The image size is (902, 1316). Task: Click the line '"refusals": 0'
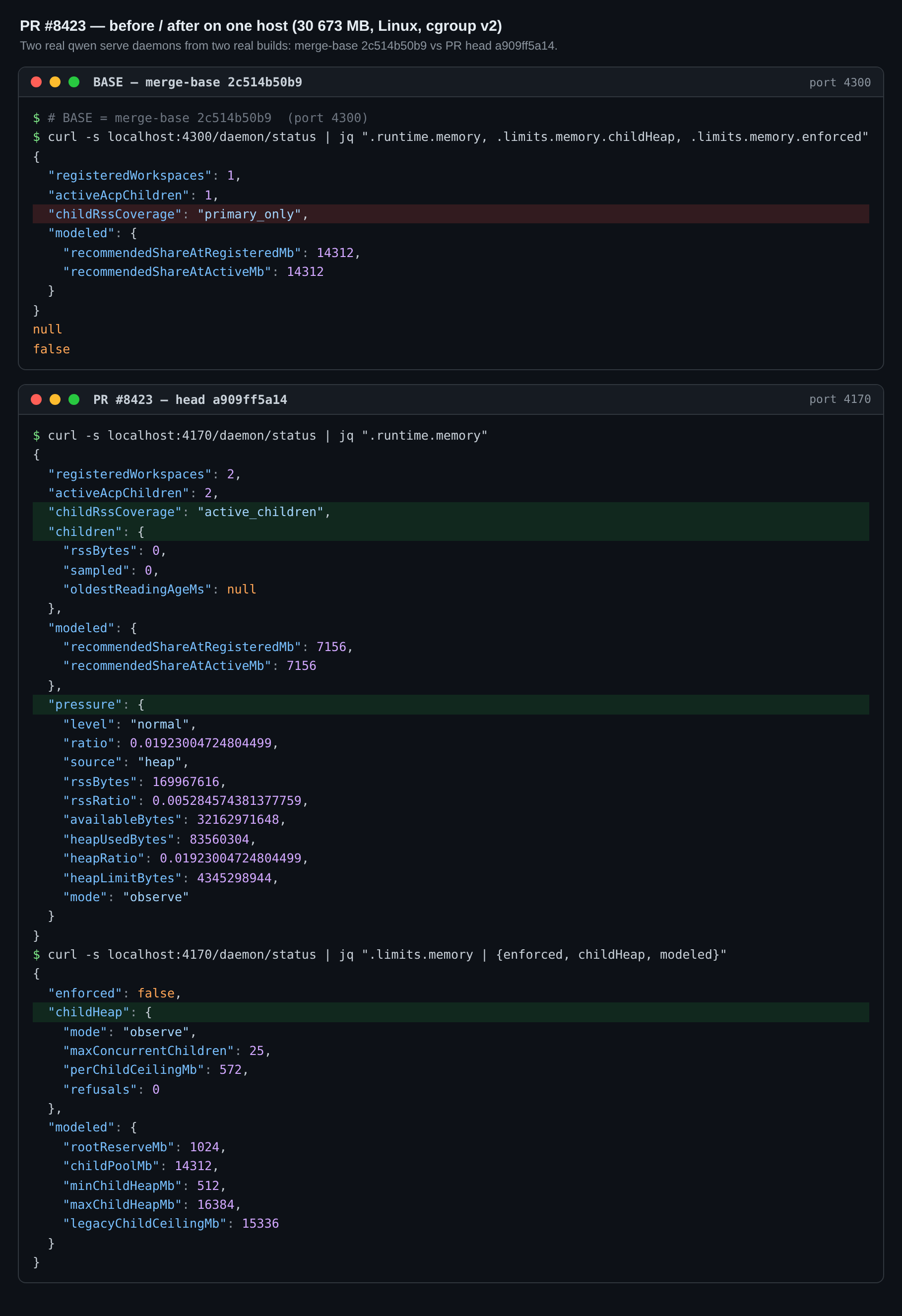[x=111, y=1090]
